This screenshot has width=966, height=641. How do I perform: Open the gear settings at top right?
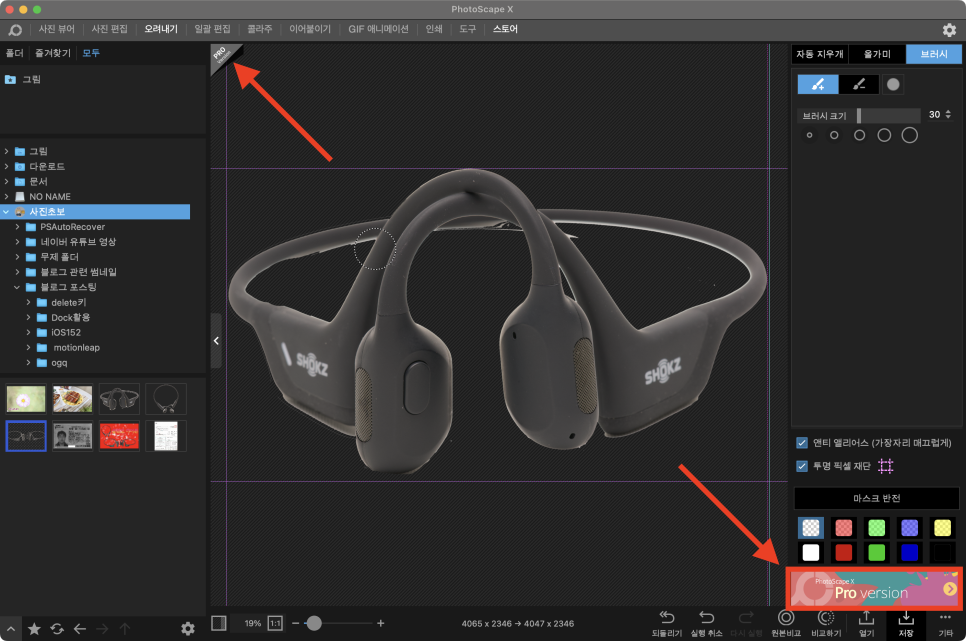click(x=949, y=30)
